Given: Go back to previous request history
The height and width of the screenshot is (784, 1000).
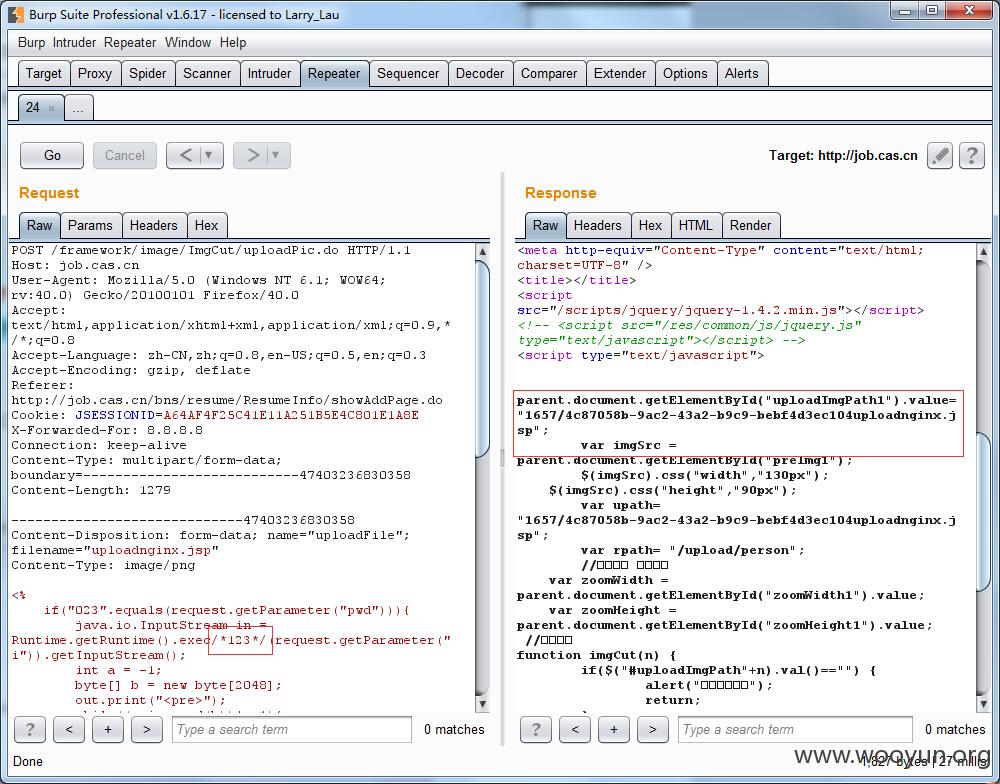Looking at the screenshot, I should [185, 155].
